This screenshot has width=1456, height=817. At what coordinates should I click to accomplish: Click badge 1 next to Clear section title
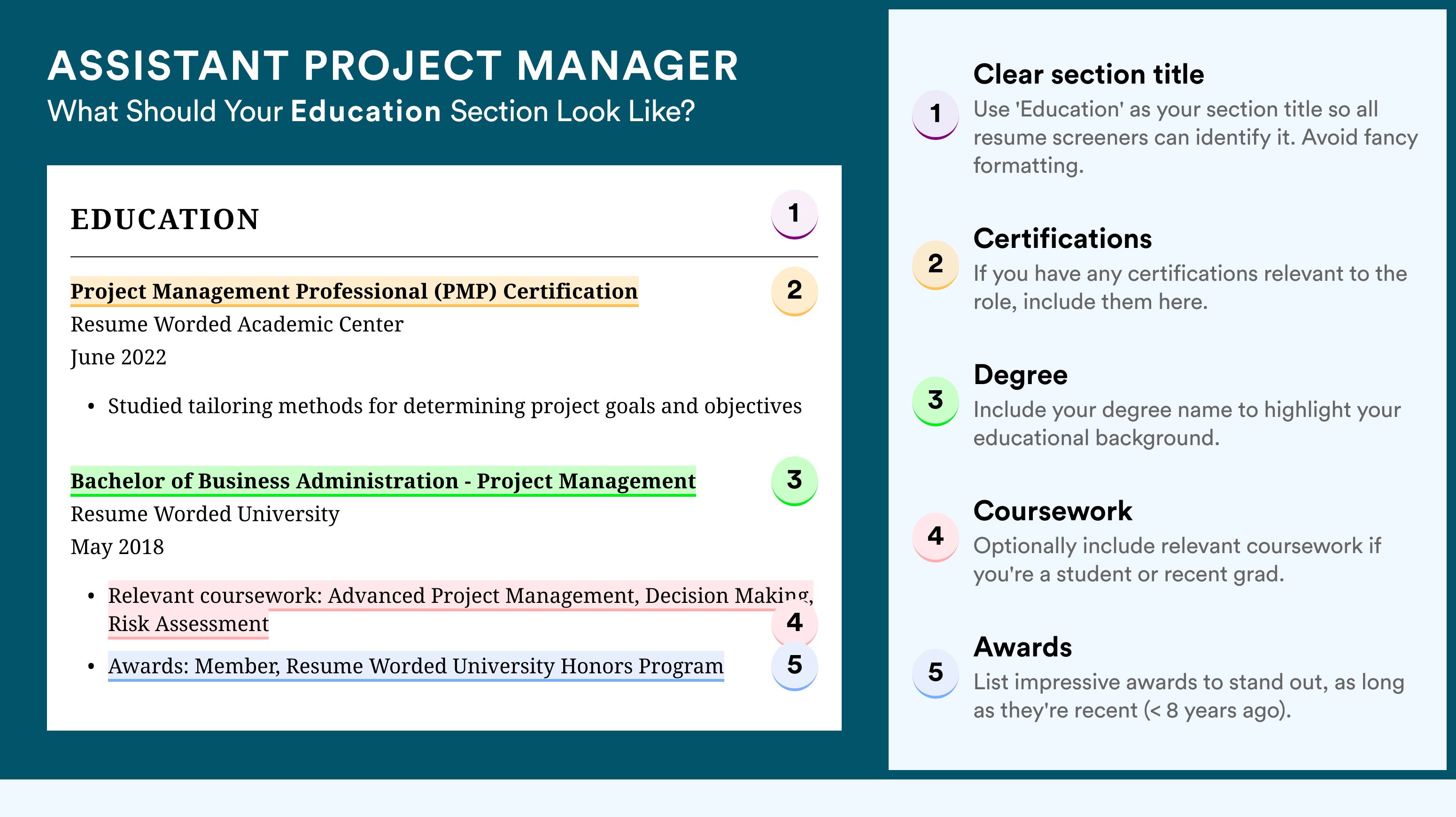[936, 115]
